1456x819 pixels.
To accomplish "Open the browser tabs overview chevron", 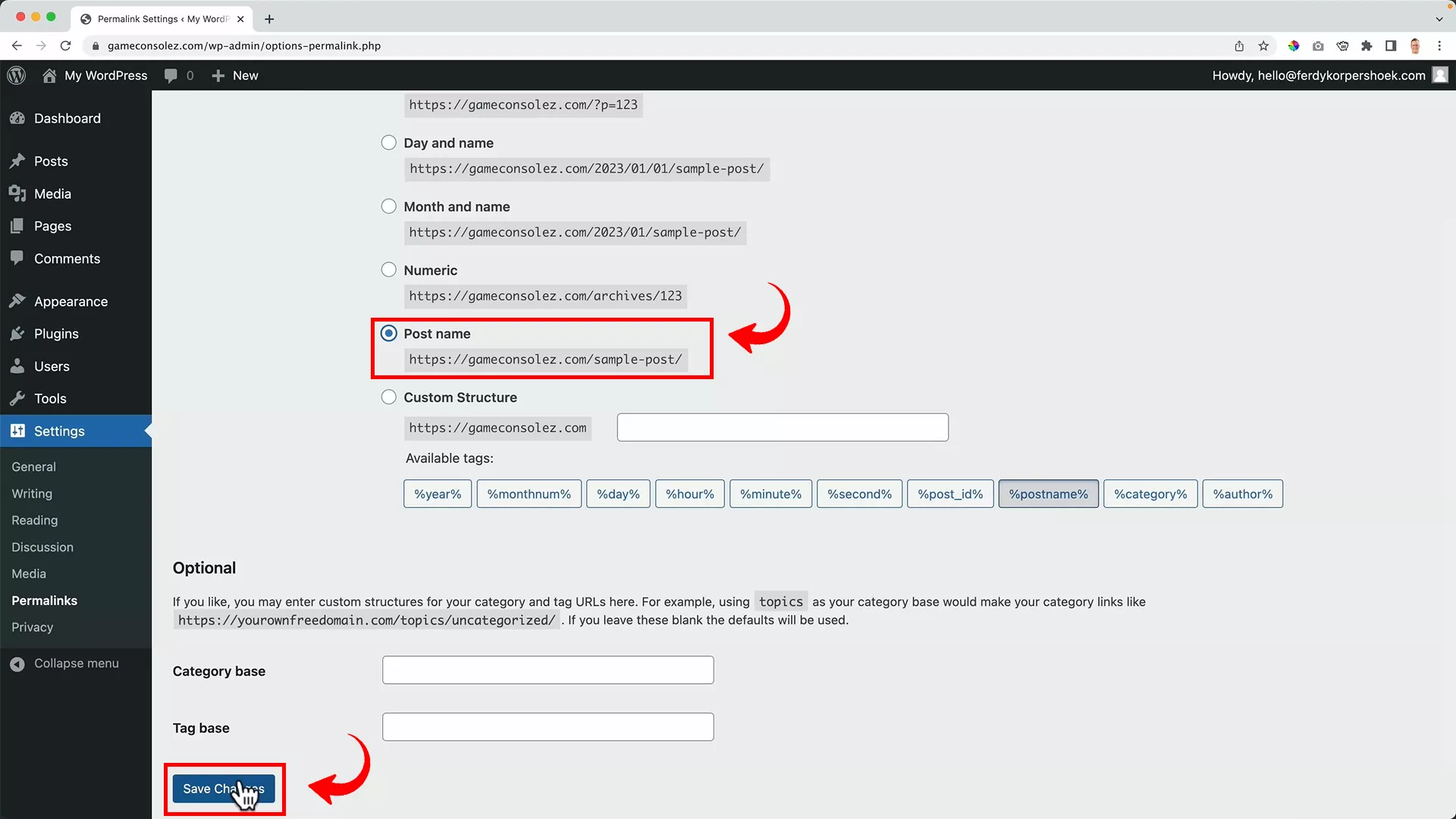I will (x=1440, y=19).
